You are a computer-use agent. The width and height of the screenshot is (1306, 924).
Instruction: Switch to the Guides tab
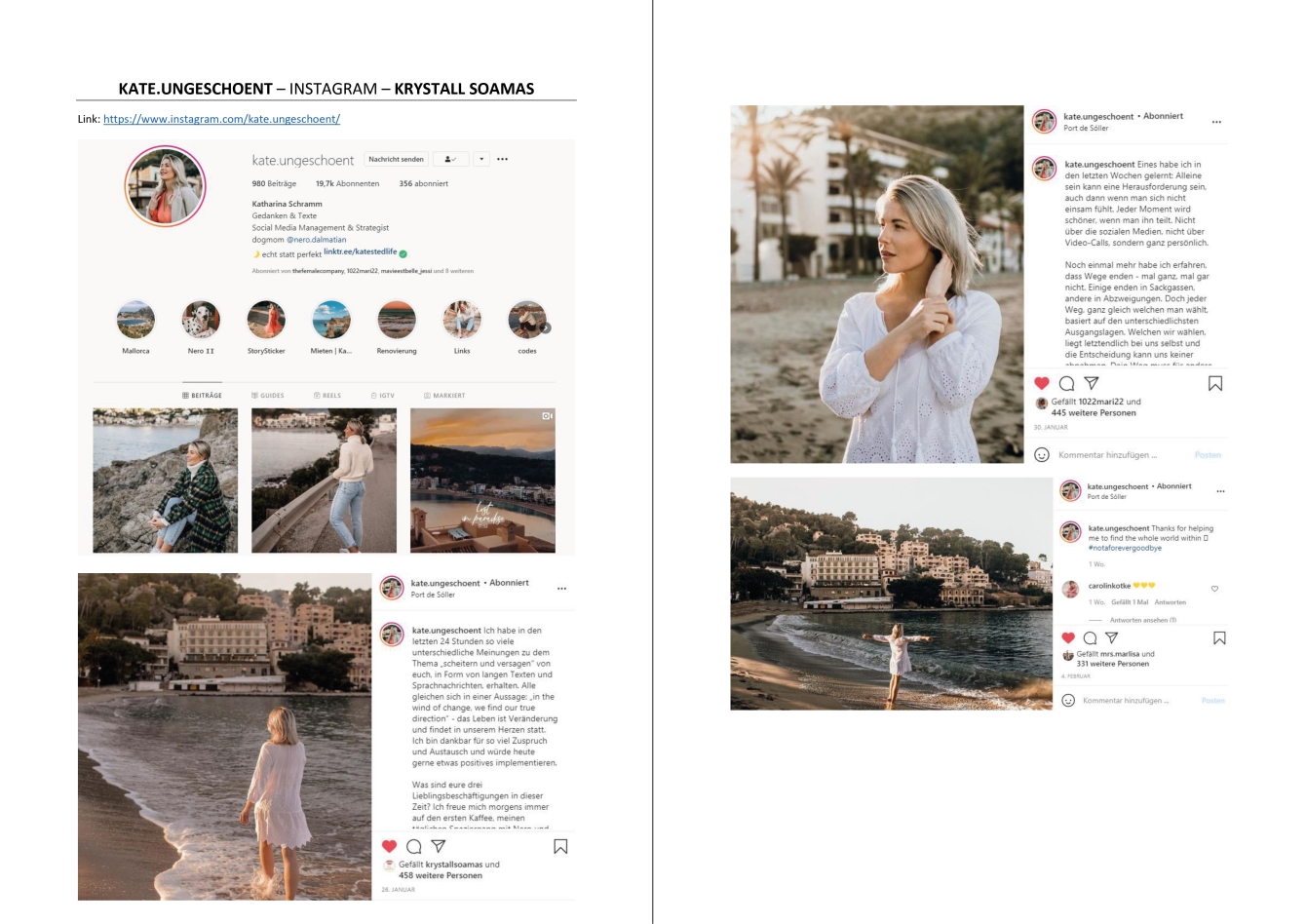click(x=268, y=396)
